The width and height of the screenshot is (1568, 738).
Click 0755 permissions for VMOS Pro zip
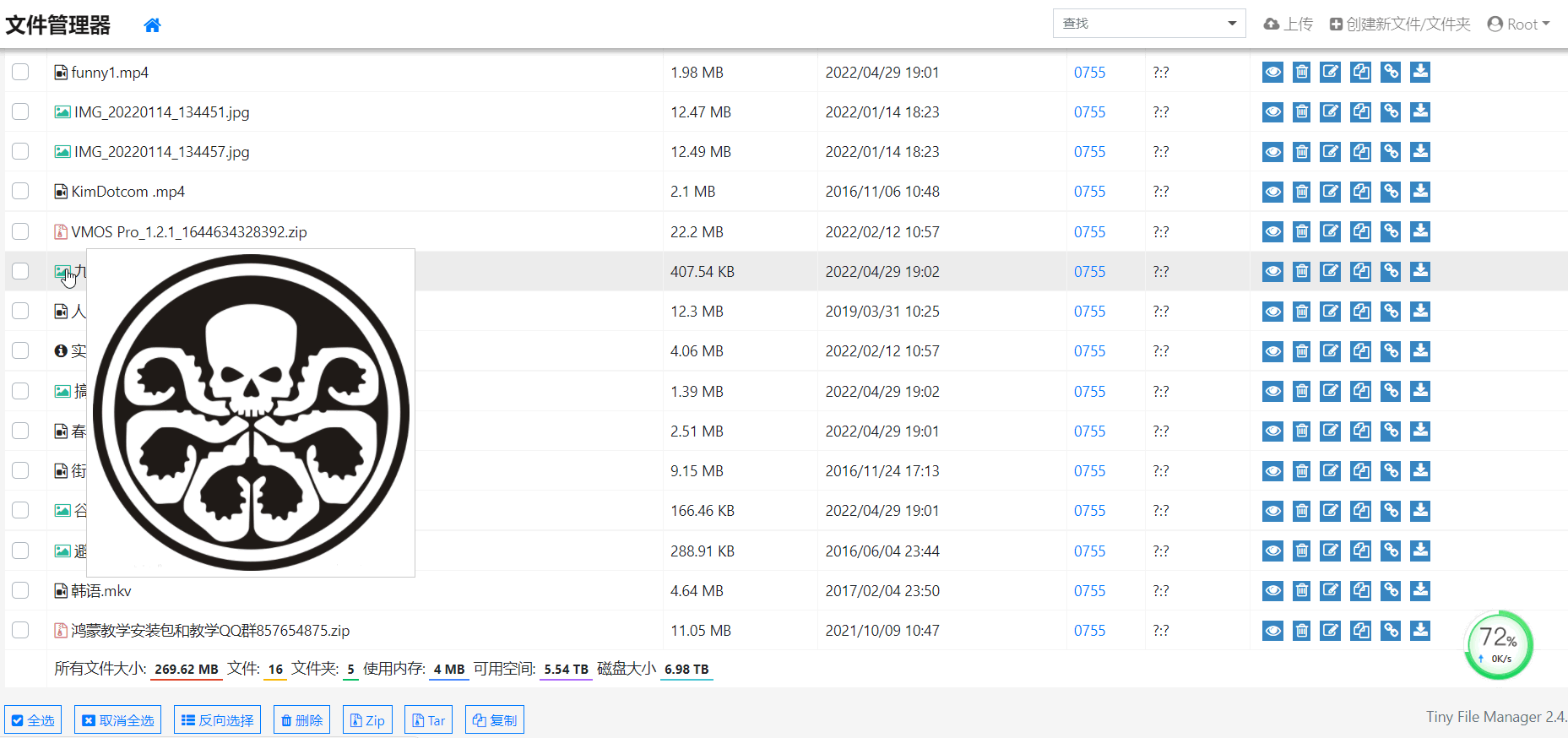pos(1089,231)
